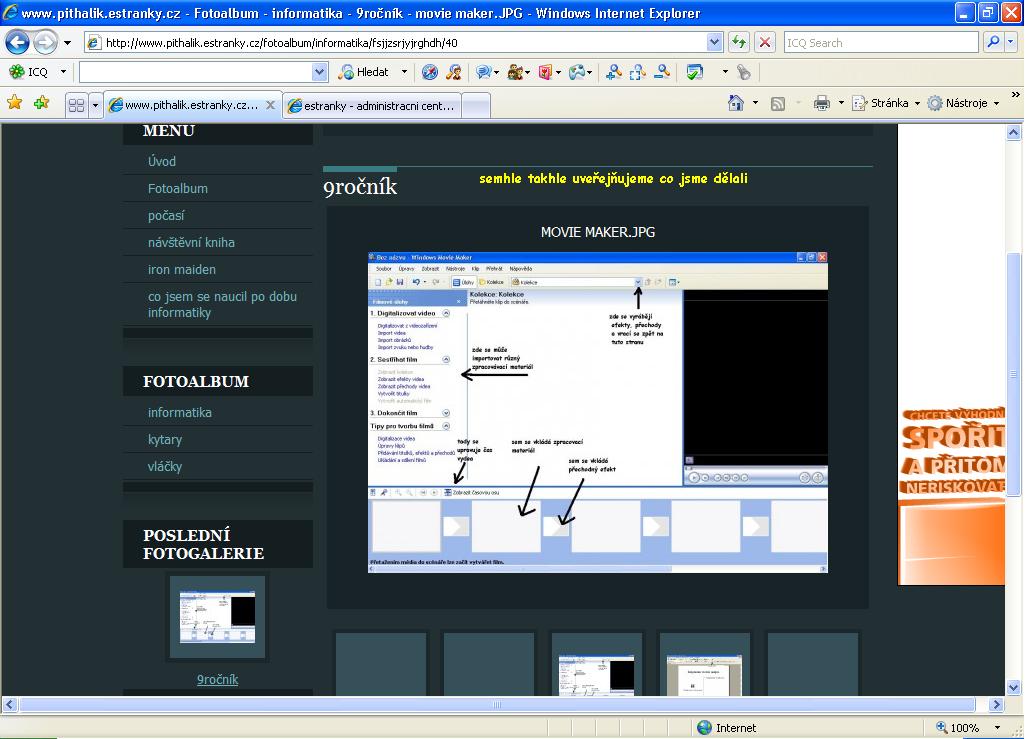This screenshot has height=739, width=1029.
Task: Click the vertical scrollbar thumb
Action: [1013, 374]
